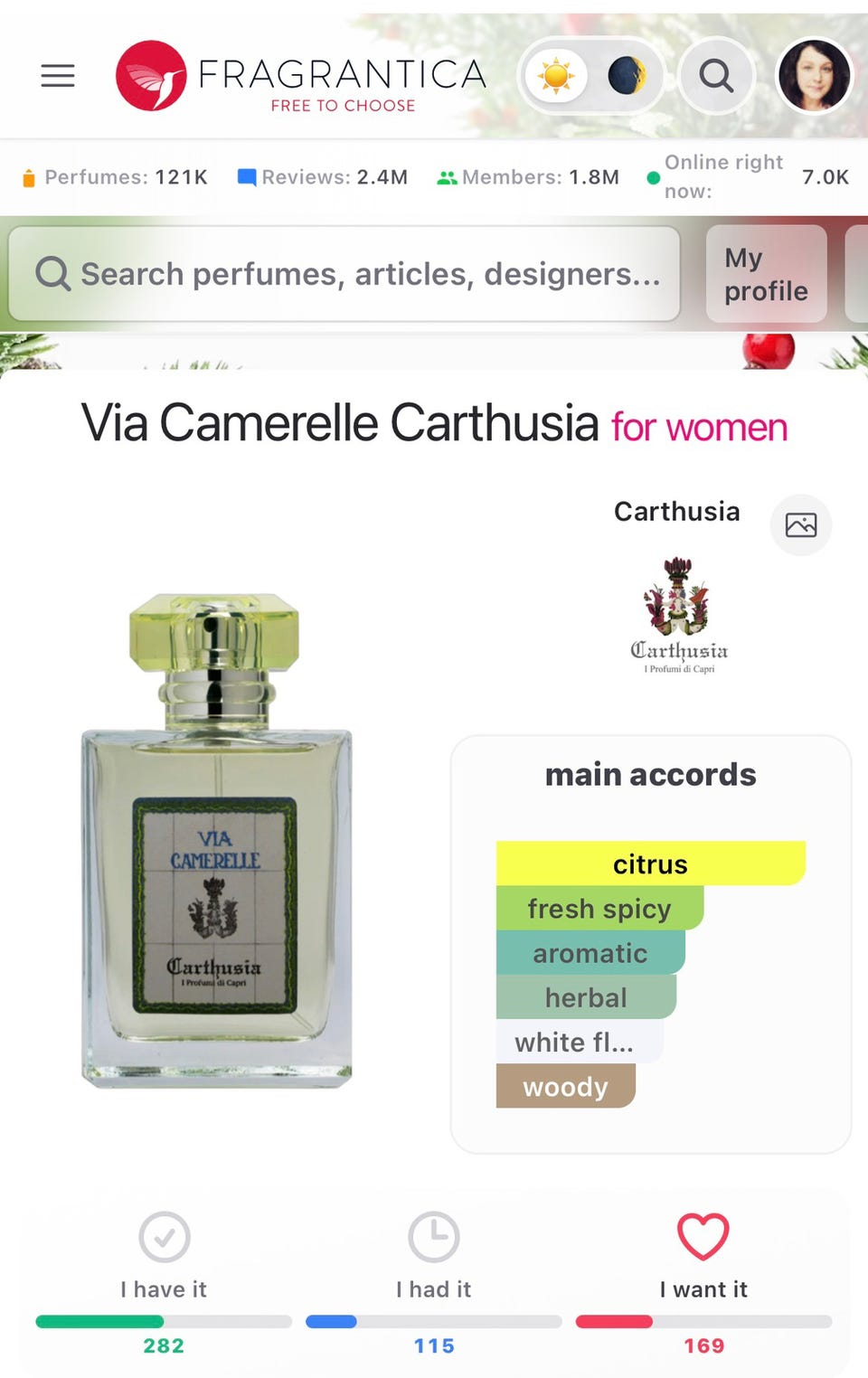Open the My profile tab
Viewport: 868px width, 1378px height.
tap(766, 274)
